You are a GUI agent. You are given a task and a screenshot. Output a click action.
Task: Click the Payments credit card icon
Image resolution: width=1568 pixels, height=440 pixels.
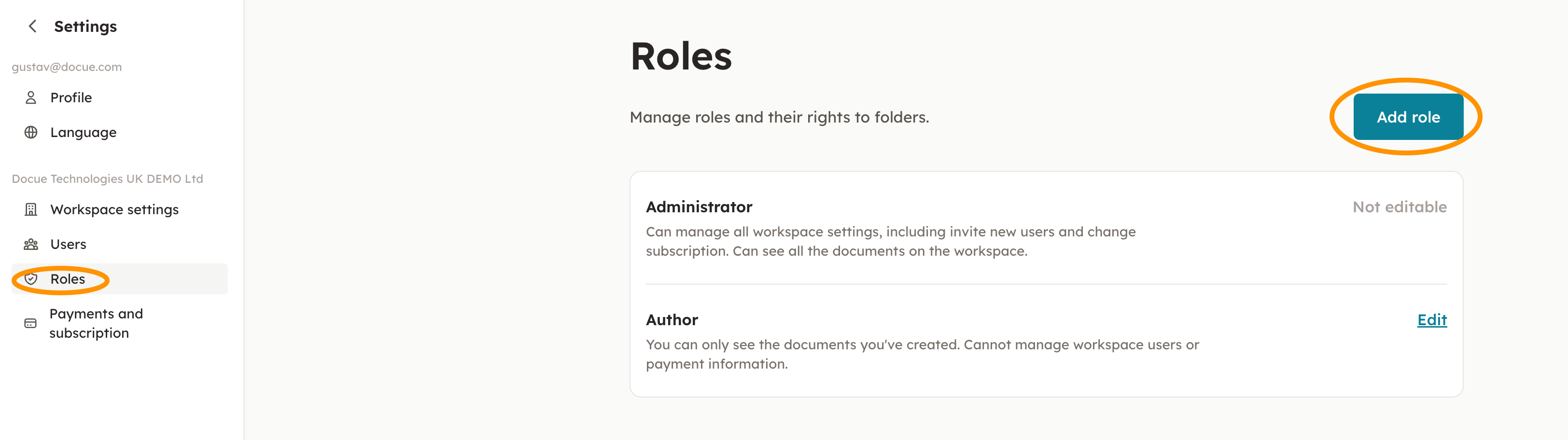(x=30, y=323)
